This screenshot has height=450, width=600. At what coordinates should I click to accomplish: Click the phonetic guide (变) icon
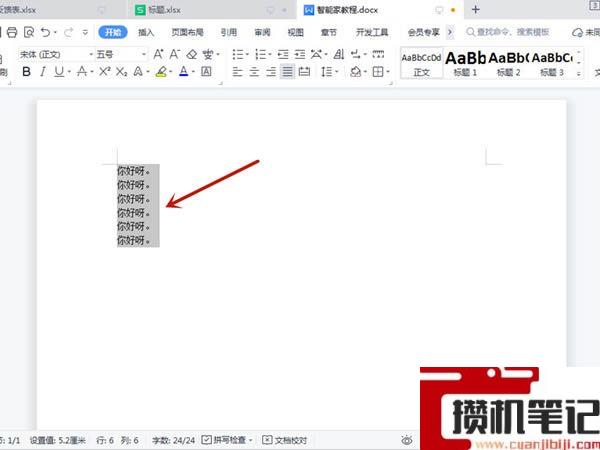click(x=208, y=54)
